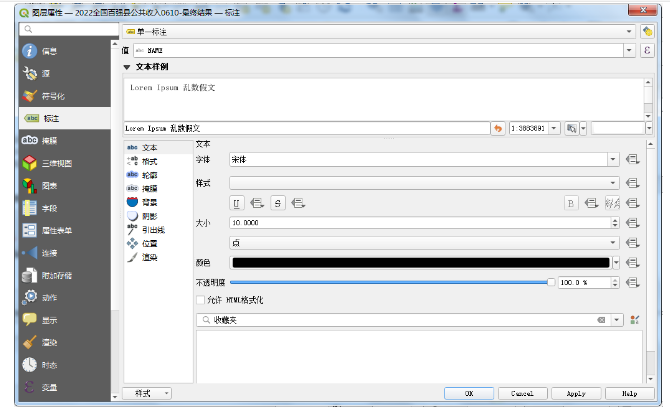Open the 渲染 (Rendering) page in left sidebar
Image resolution: width=670 pixels, height=413 pixels.
pyautogui.click(x=65, y=343)
